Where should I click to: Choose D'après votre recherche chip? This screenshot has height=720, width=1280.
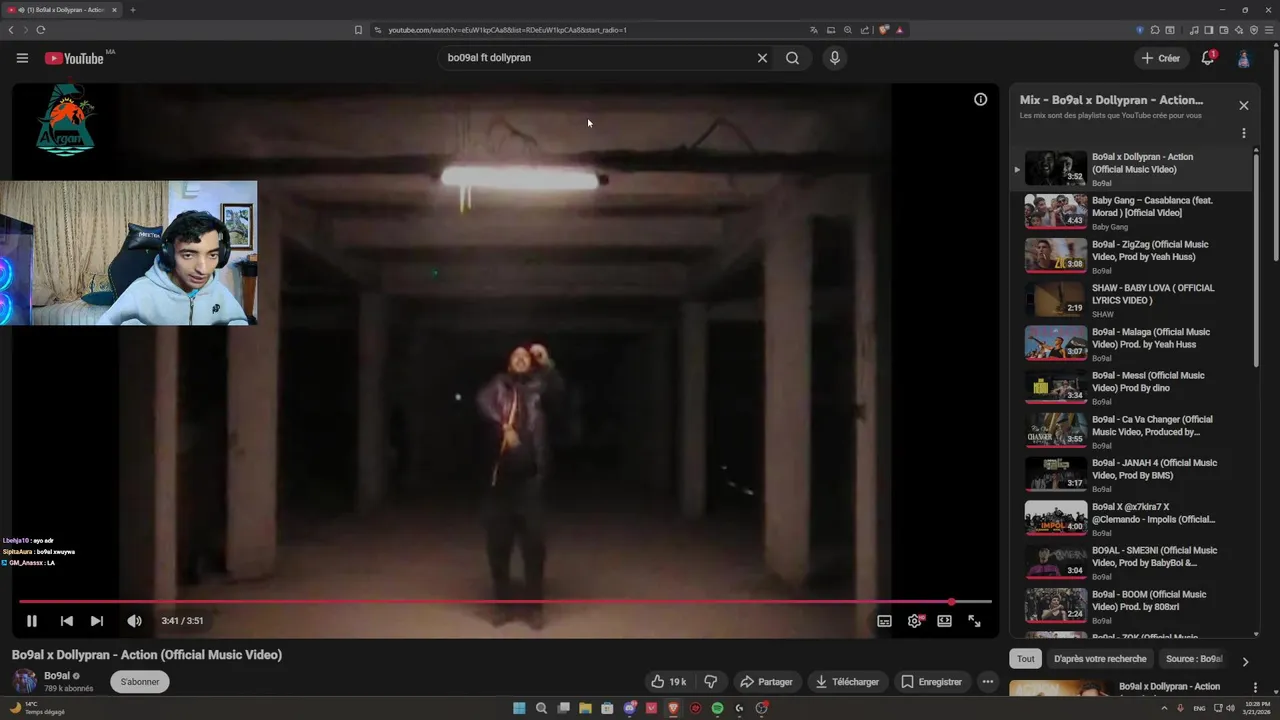click(x=1100, y=659)
